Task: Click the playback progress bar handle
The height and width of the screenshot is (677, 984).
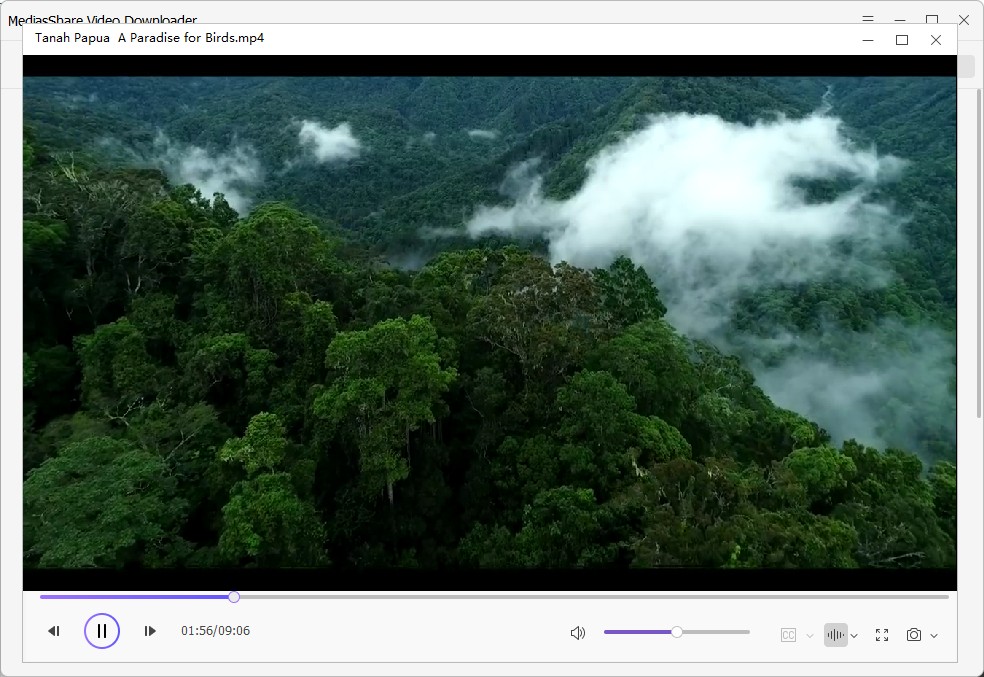Action: click(234, 597)
